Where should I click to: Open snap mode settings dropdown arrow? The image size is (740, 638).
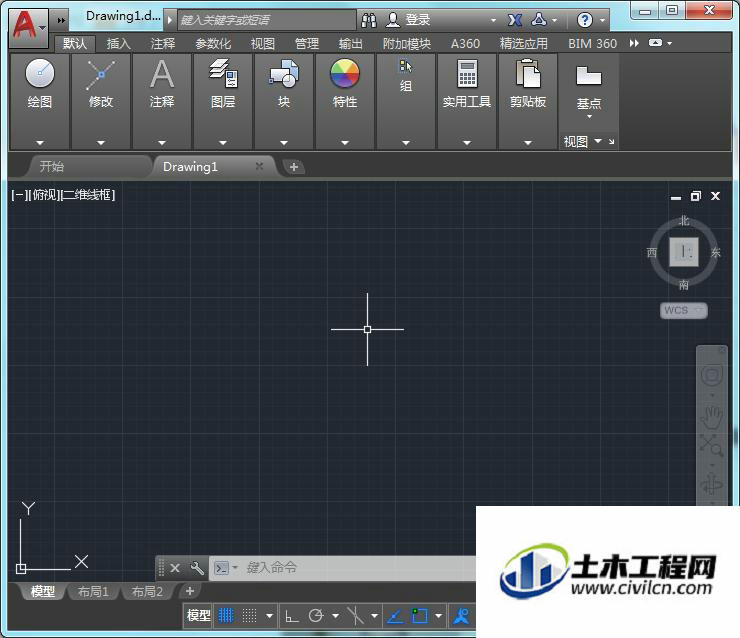pyautogui.click(x=269, y=616)
